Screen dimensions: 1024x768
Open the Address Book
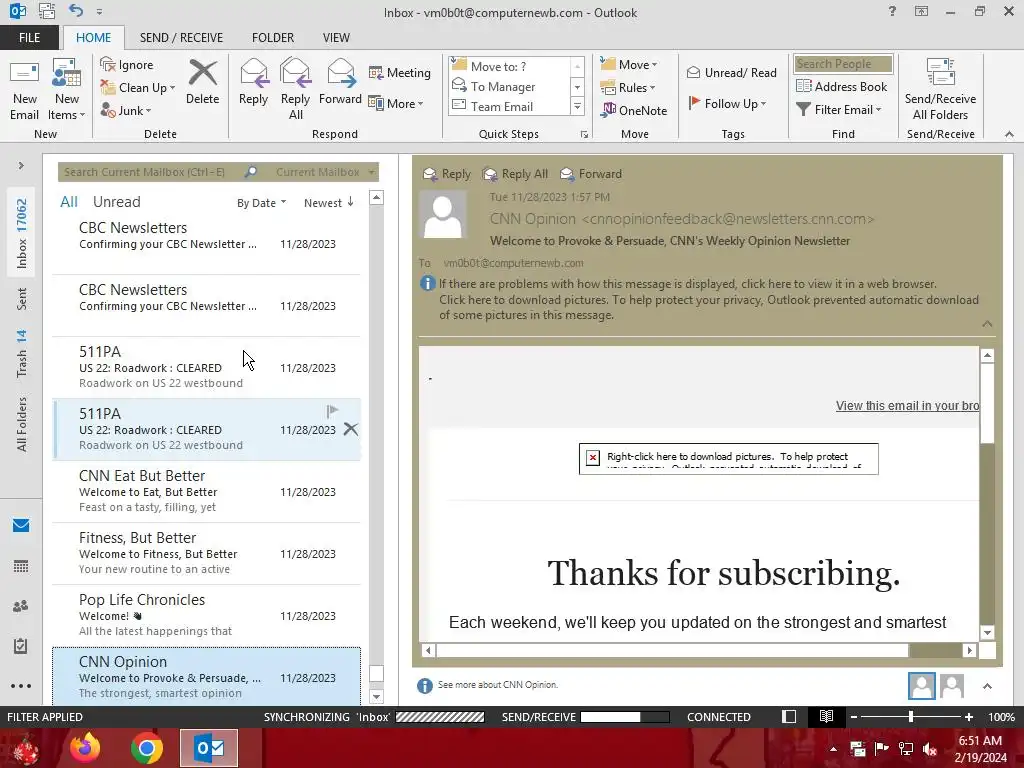(842, 86)
